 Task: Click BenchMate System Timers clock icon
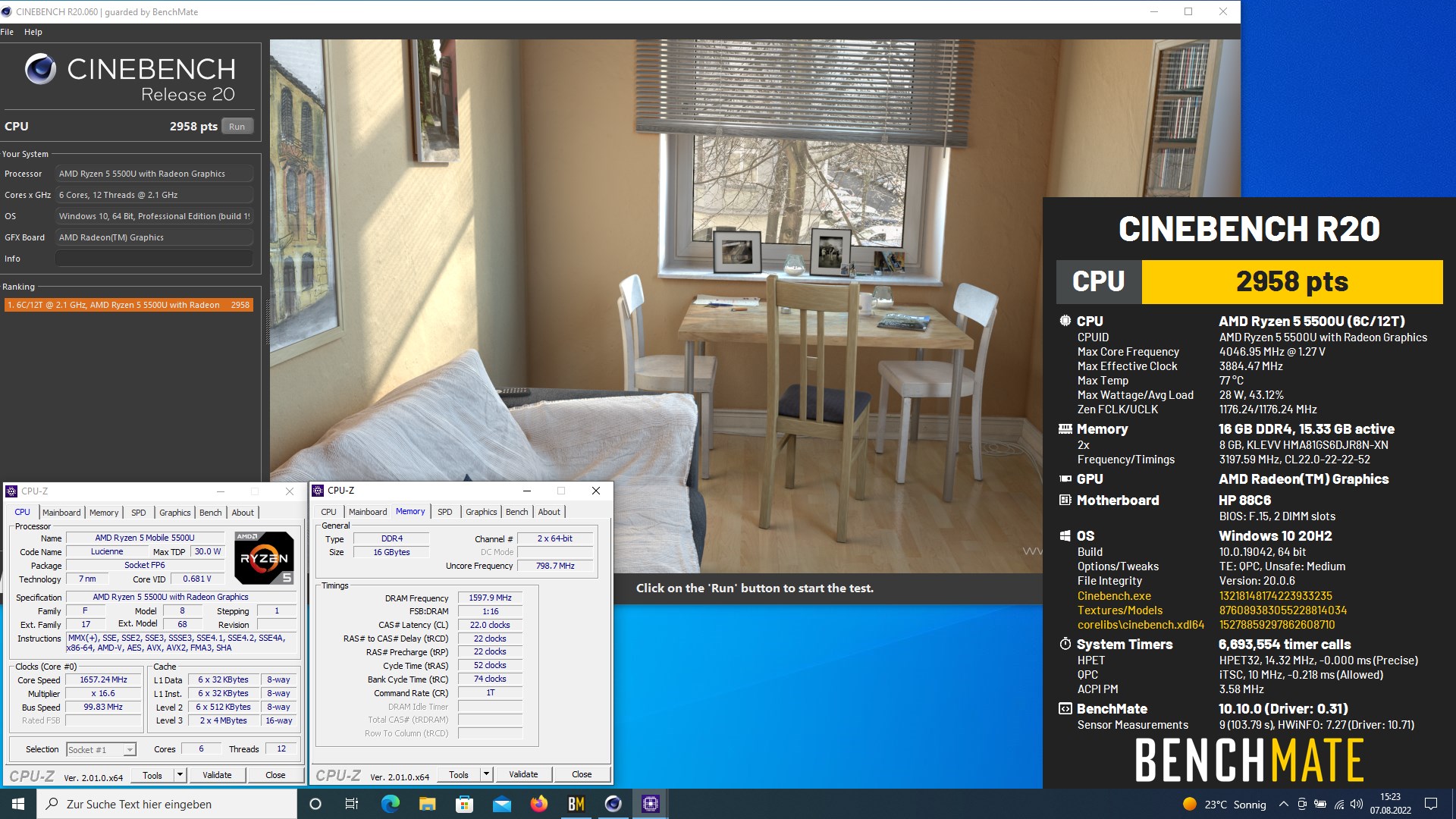(x=1065, y=644)
